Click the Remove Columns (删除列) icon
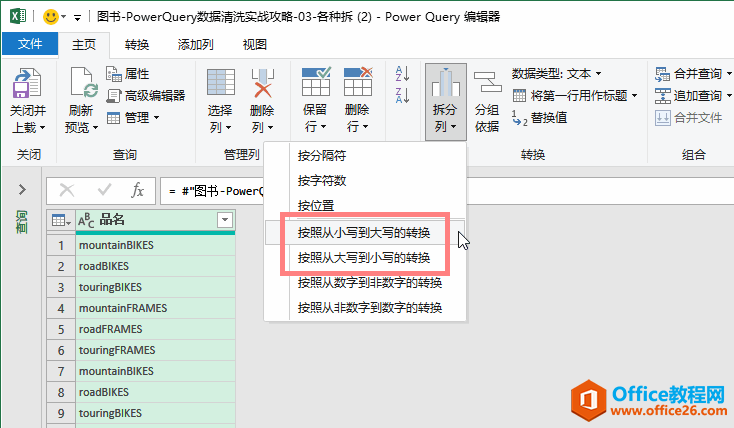Image resolution: width=734 pixels, height=428 pixels. [263, 83]
